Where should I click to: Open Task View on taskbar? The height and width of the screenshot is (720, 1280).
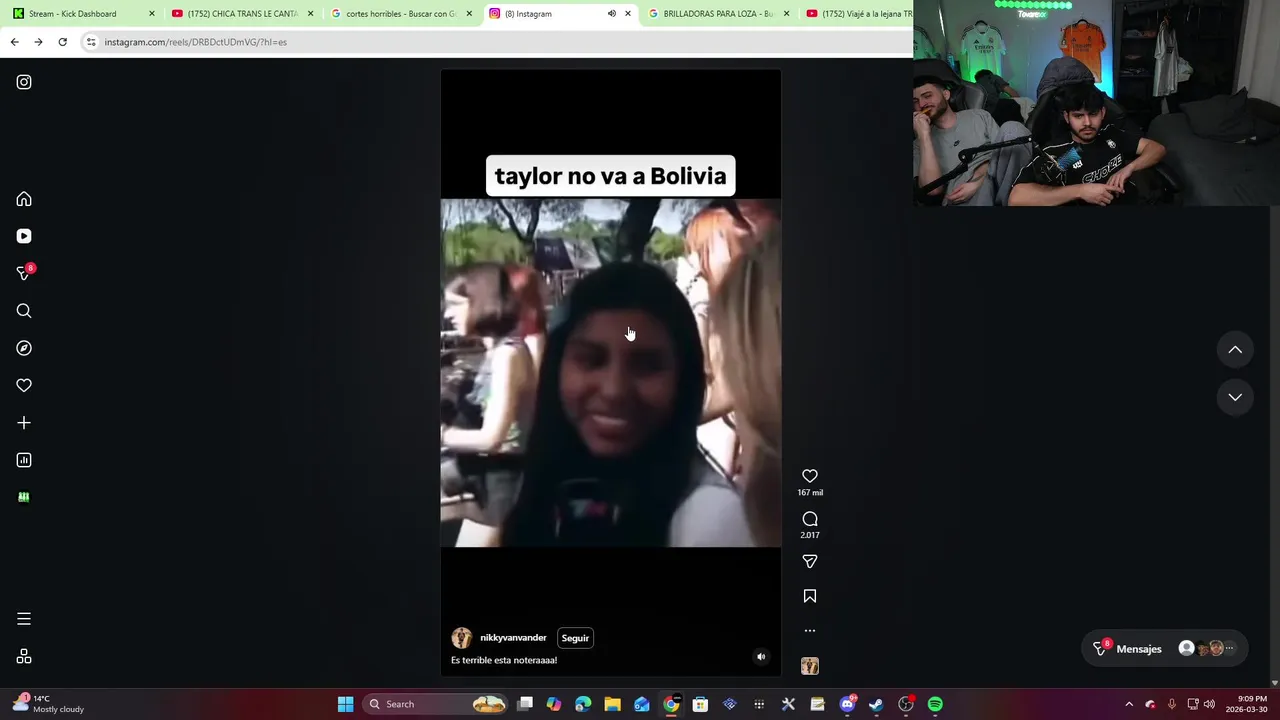[x=525, y=704]
